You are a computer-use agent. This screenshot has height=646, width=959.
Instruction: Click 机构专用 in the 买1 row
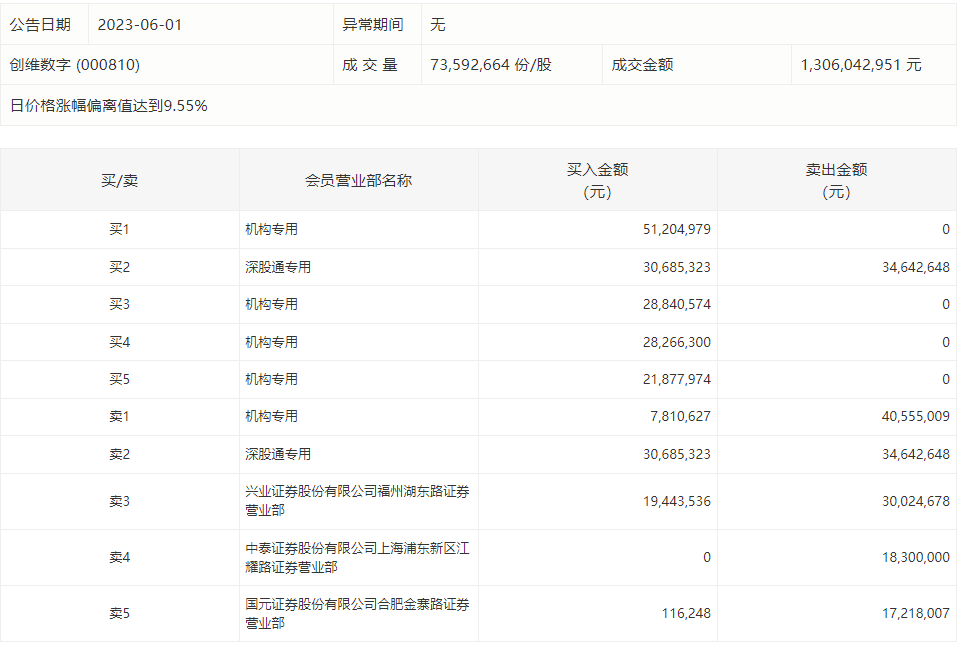click(272, 229)
